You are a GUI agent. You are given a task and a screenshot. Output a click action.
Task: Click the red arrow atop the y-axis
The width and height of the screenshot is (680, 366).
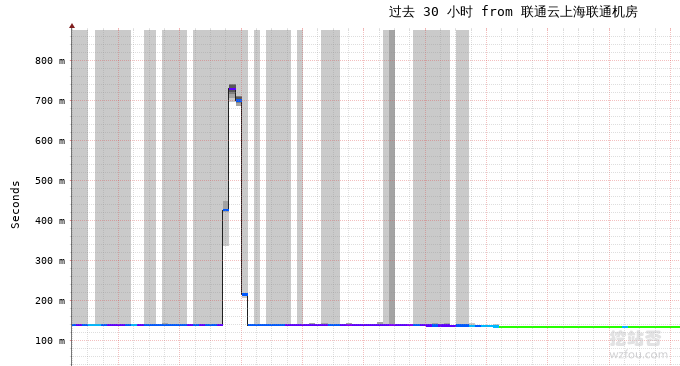coord(72,26)
